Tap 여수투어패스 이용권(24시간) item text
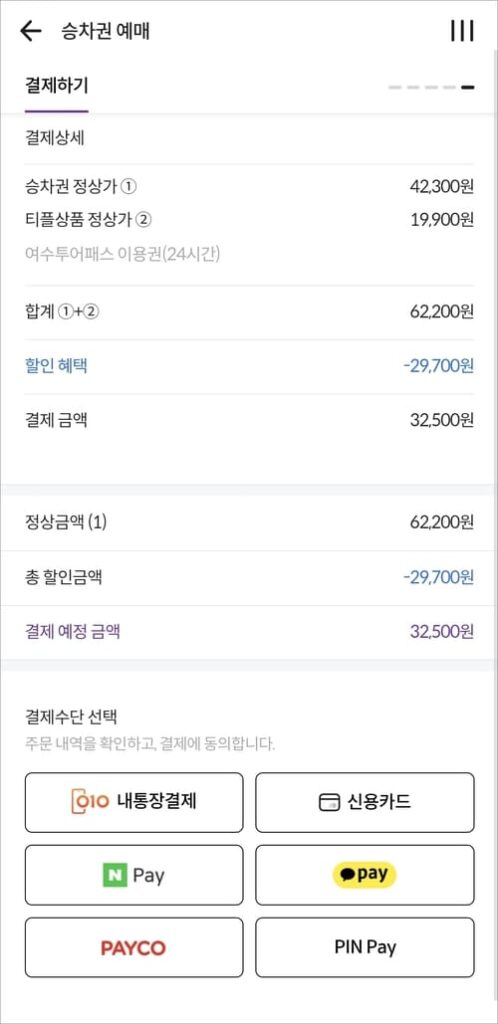498x1024 pixels. pyautogui.click(x=122, y=253)
